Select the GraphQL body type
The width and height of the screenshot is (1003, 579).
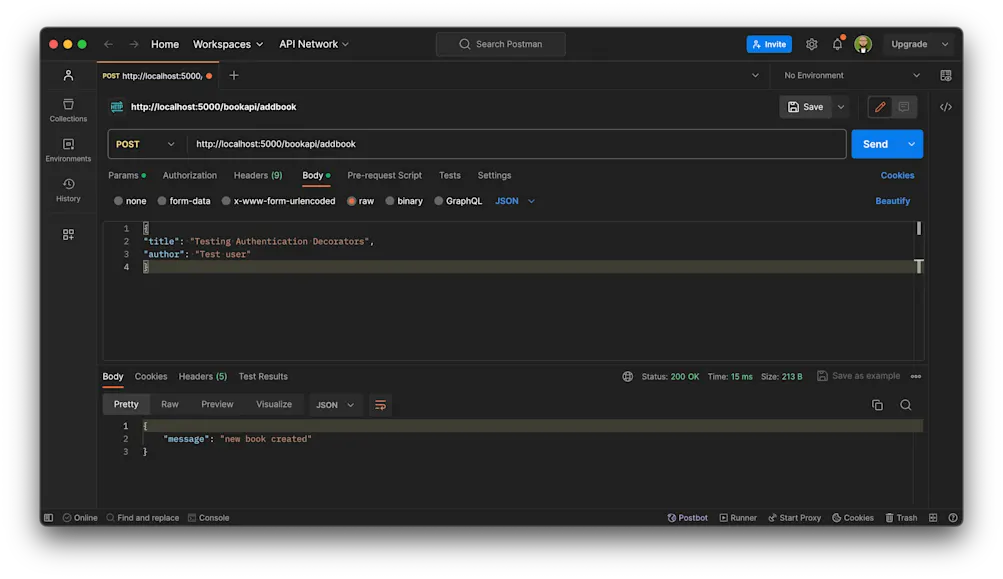coord(457,201)
